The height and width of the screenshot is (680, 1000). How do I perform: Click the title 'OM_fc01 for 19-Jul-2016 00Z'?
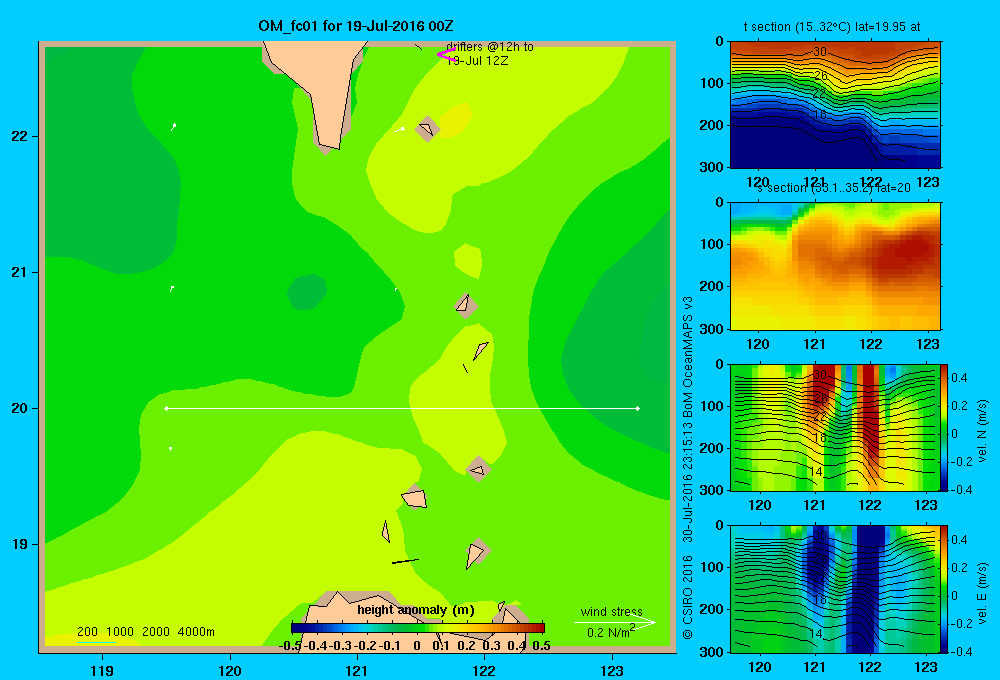pos(356,26)
